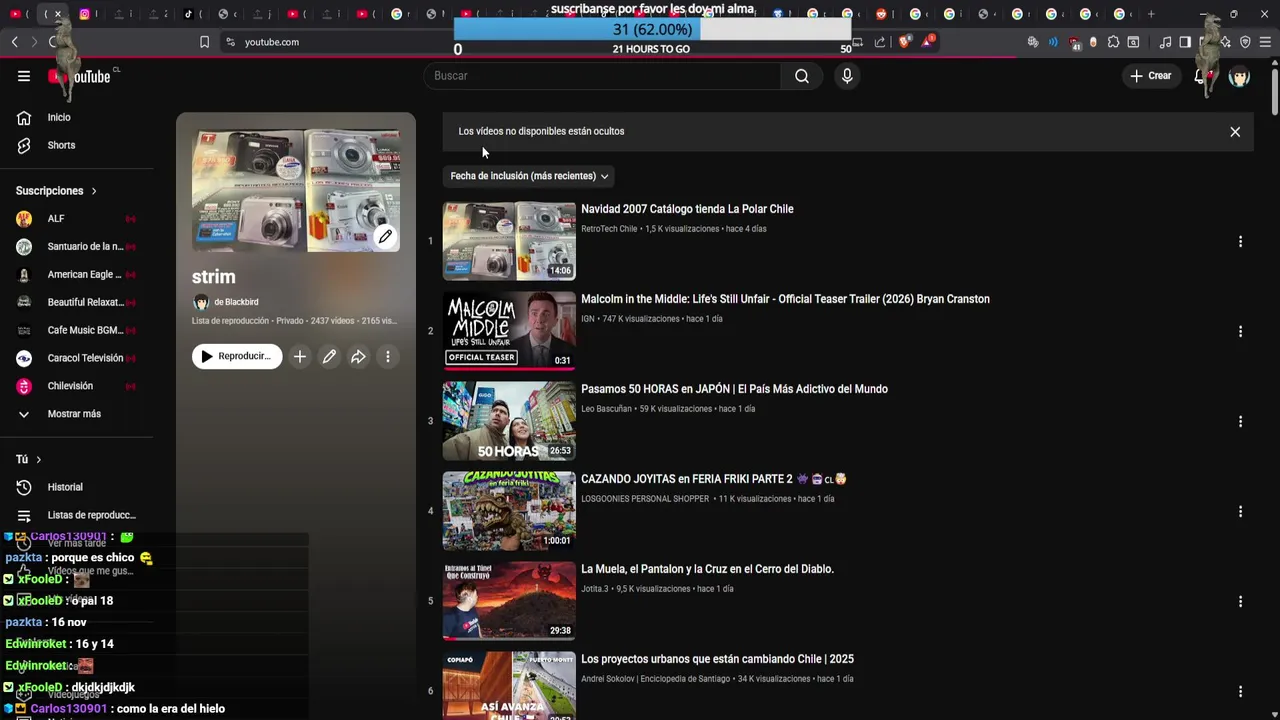Play Pasamos 50 HORAS en JAPÓN thumbnail

click(x=509, y=421)
